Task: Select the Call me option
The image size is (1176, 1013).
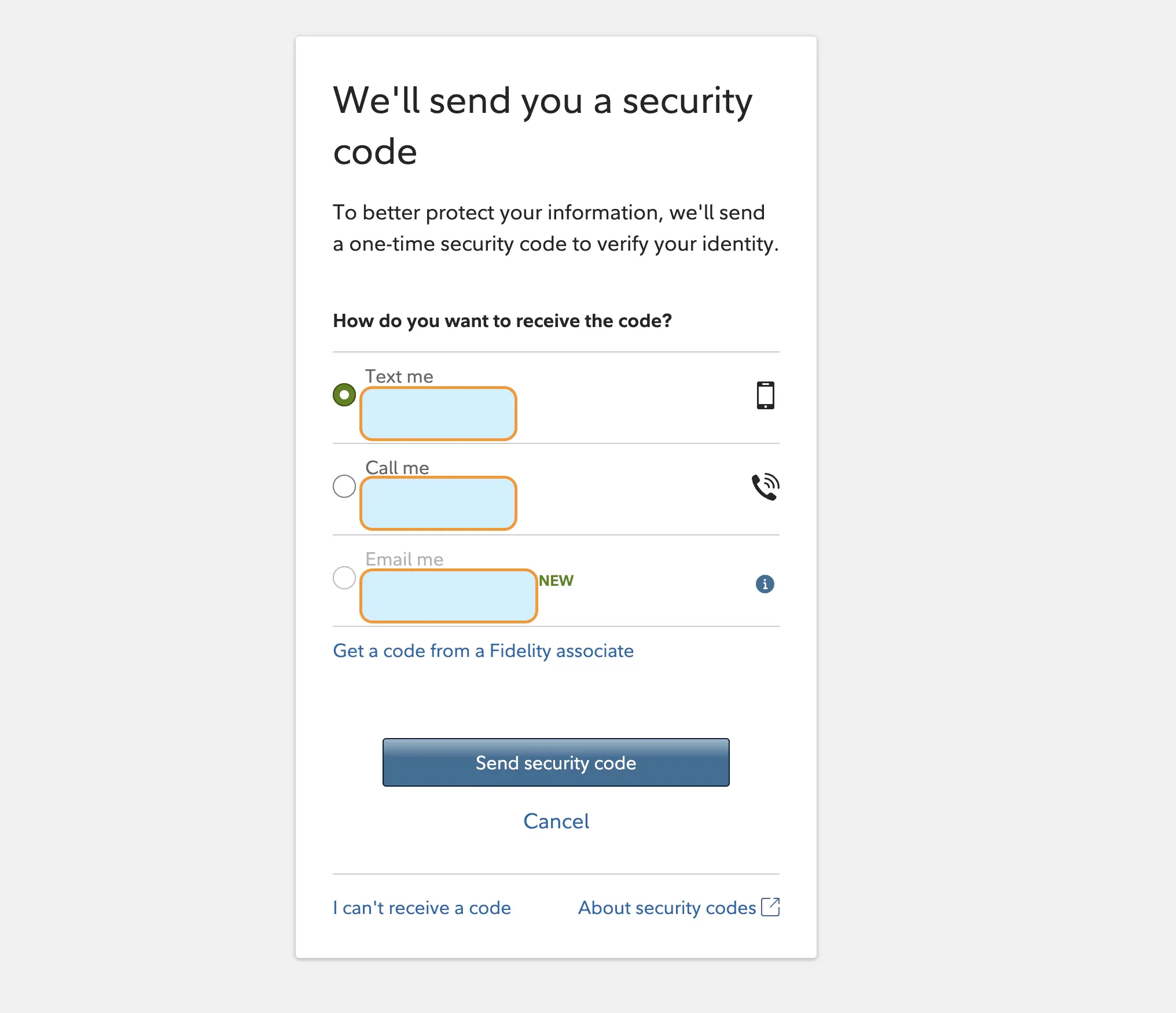Action: pyautogui.click(x=344, y=486)
